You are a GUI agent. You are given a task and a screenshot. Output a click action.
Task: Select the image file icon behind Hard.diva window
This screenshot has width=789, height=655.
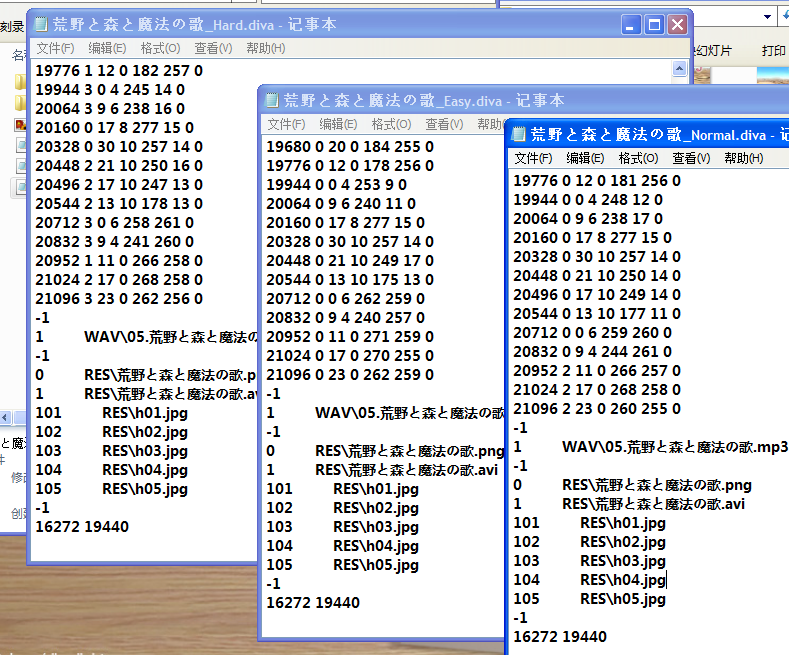[x=20, y=125]
